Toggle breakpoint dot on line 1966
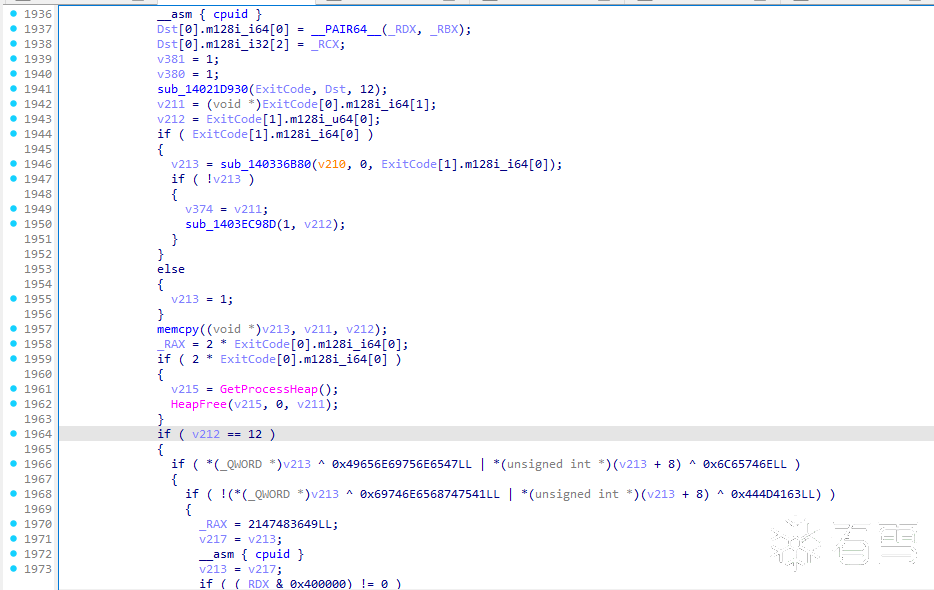Image resolution: width=934 pixels, height=590 pixels. pos(14,464)
